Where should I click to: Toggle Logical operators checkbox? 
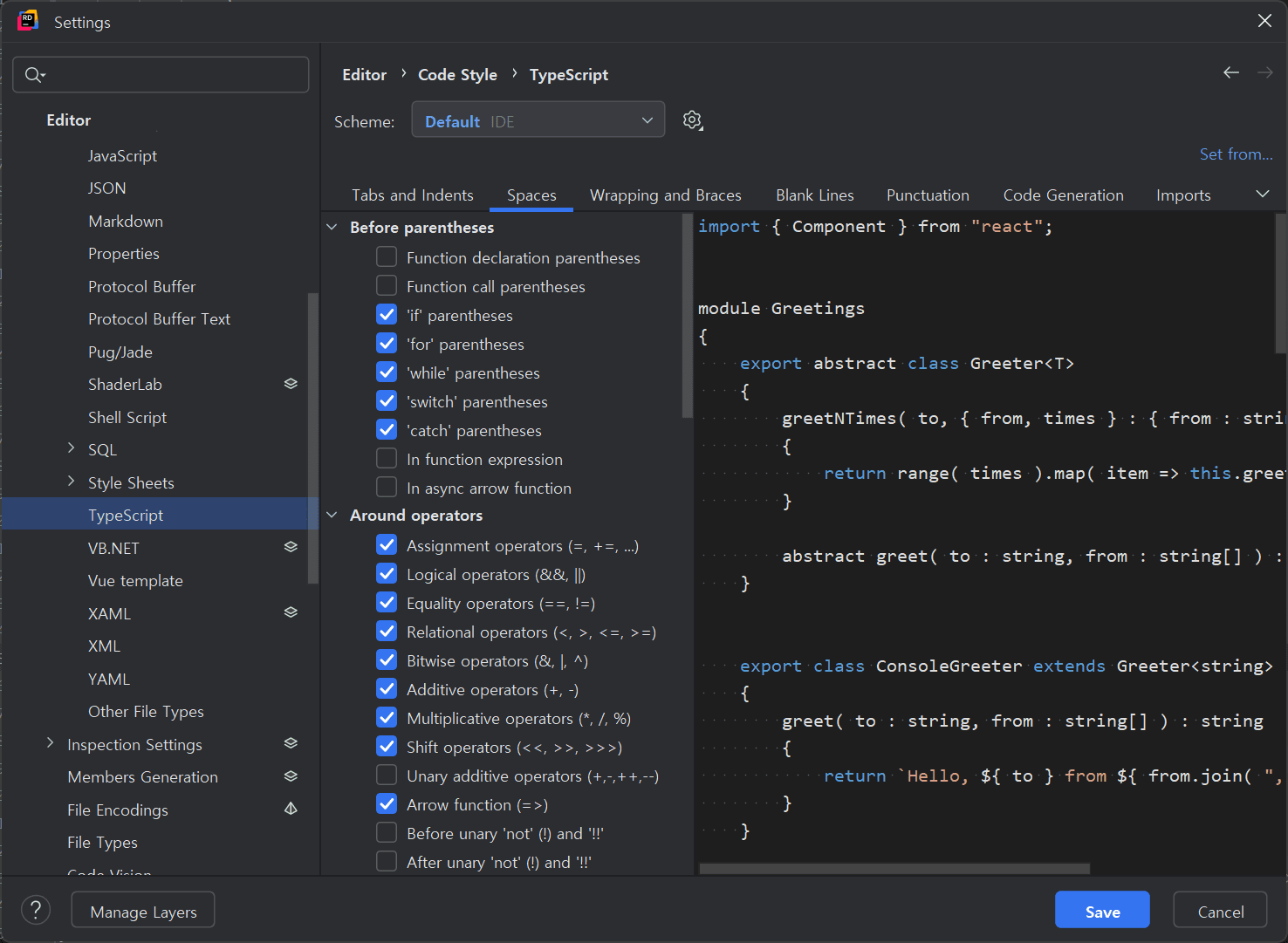[387, 574]
